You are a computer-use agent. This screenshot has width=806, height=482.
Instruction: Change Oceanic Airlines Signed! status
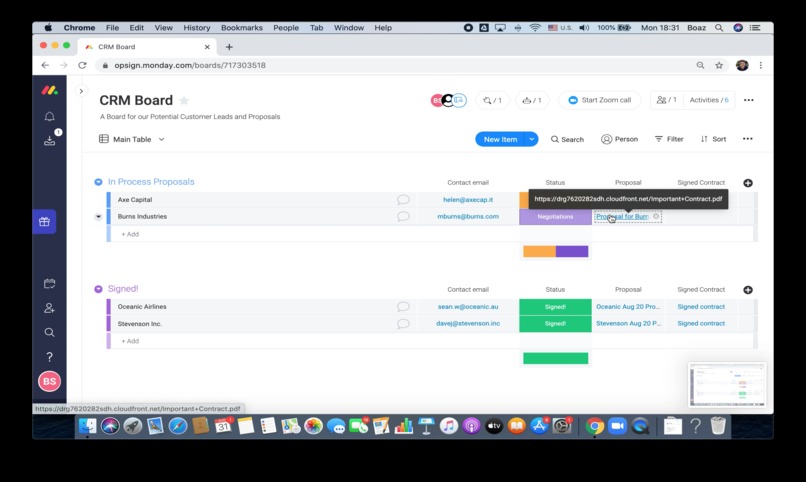click(x=555, y=307)
